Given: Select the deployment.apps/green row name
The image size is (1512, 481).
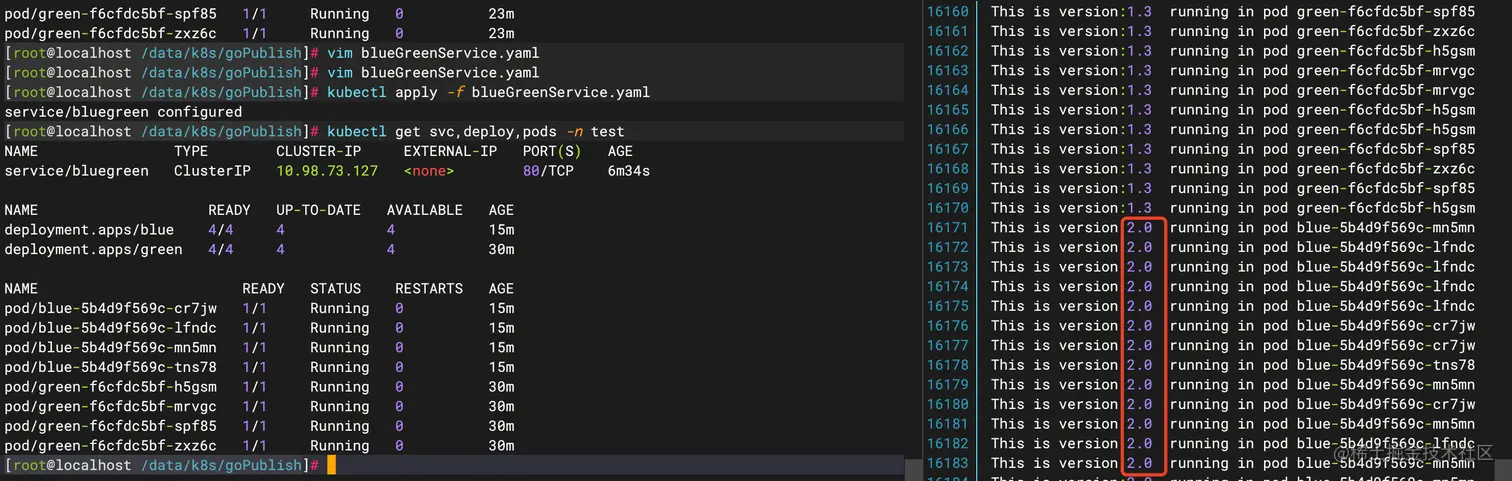Looking at the screenshot, I should click(93, 249).
